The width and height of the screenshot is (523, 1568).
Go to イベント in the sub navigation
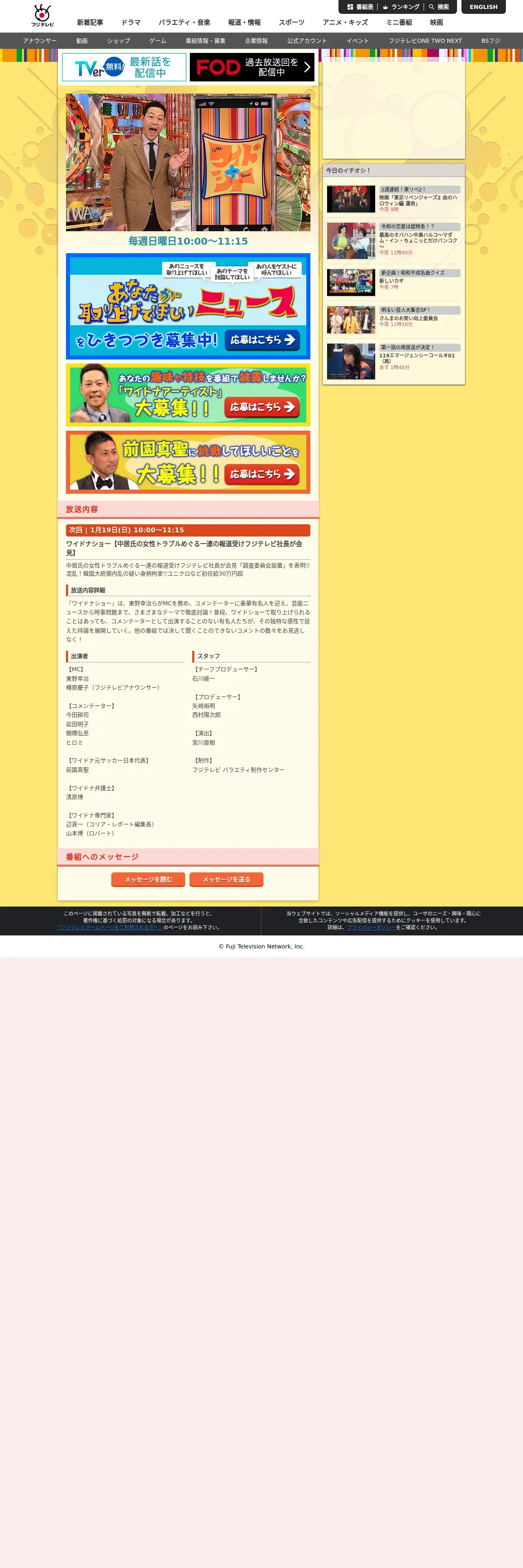click(x=357, y=41)
